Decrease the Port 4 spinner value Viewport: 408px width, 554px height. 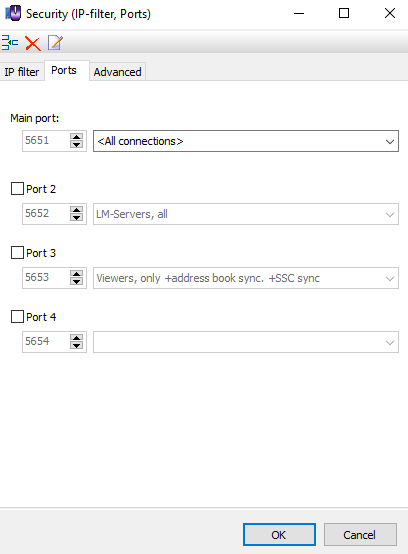tap(76, 346)
